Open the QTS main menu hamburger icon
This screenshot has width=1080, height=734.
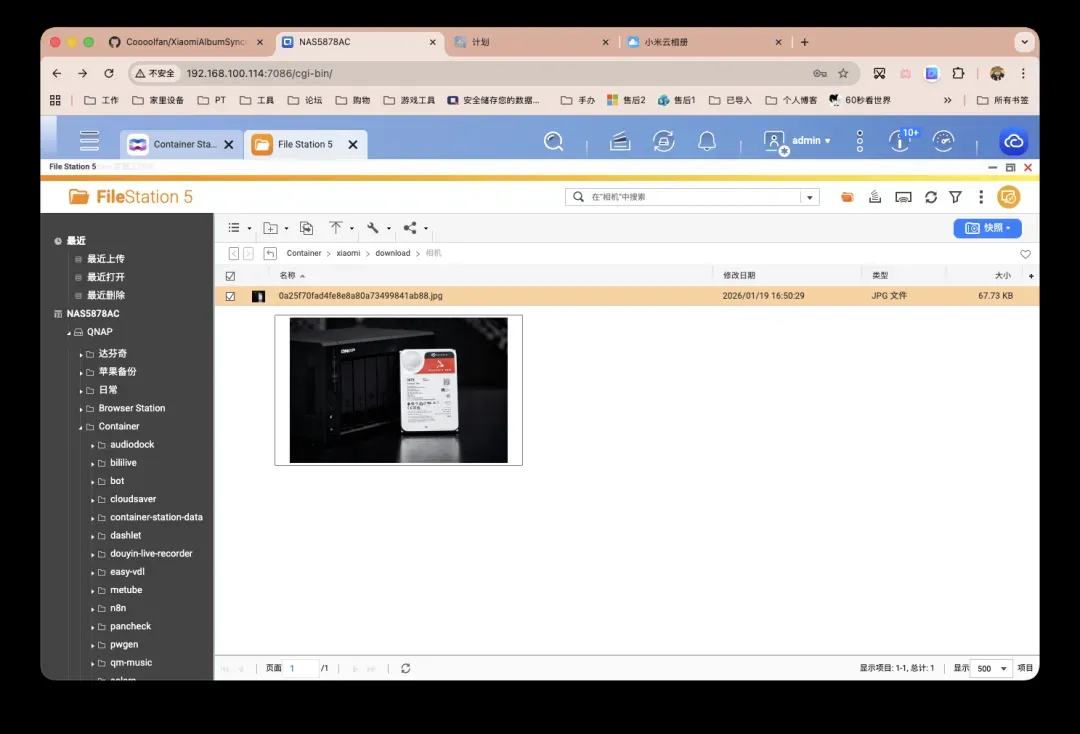point(90,141)
